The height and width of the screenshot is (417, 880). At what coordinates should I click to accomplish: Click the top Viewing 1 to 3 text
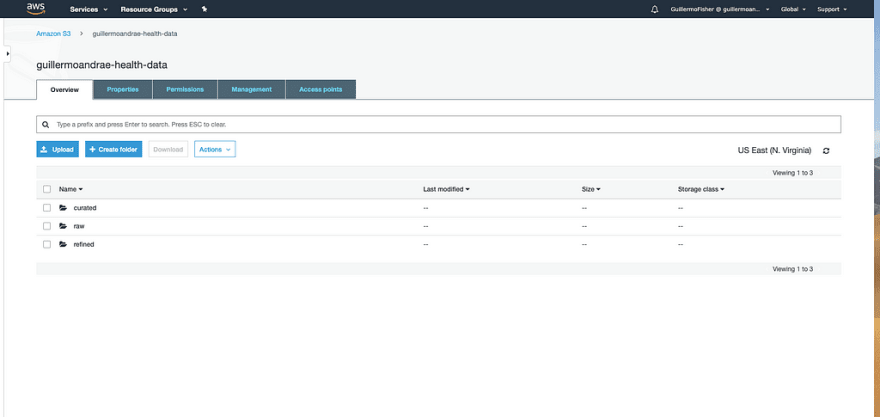point(792,173)
